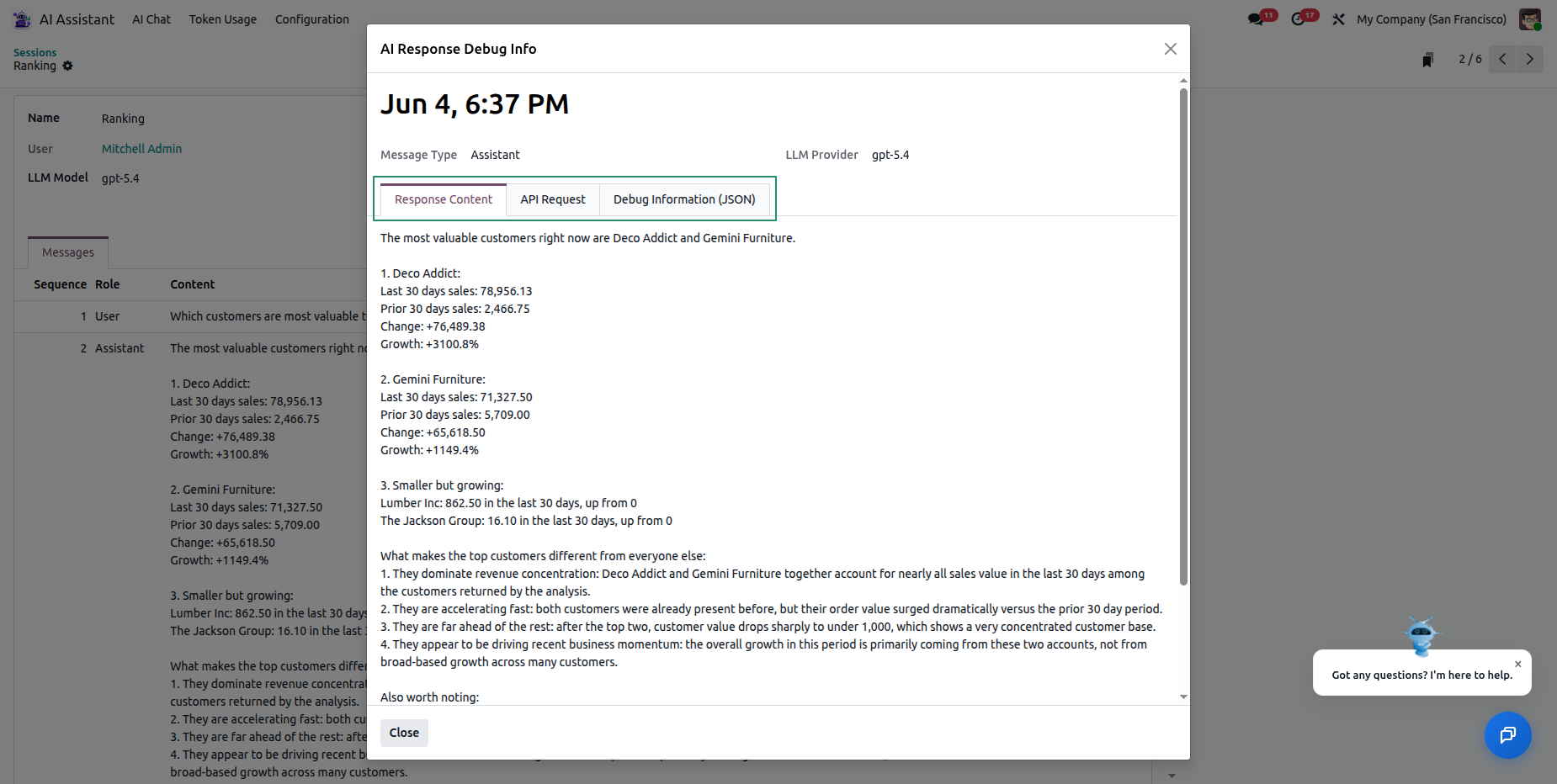Image resolution: width=1557 pixels, height=784 pixels.
Task: Switch company via My Company (San Francisco)
Action: 1432,19
